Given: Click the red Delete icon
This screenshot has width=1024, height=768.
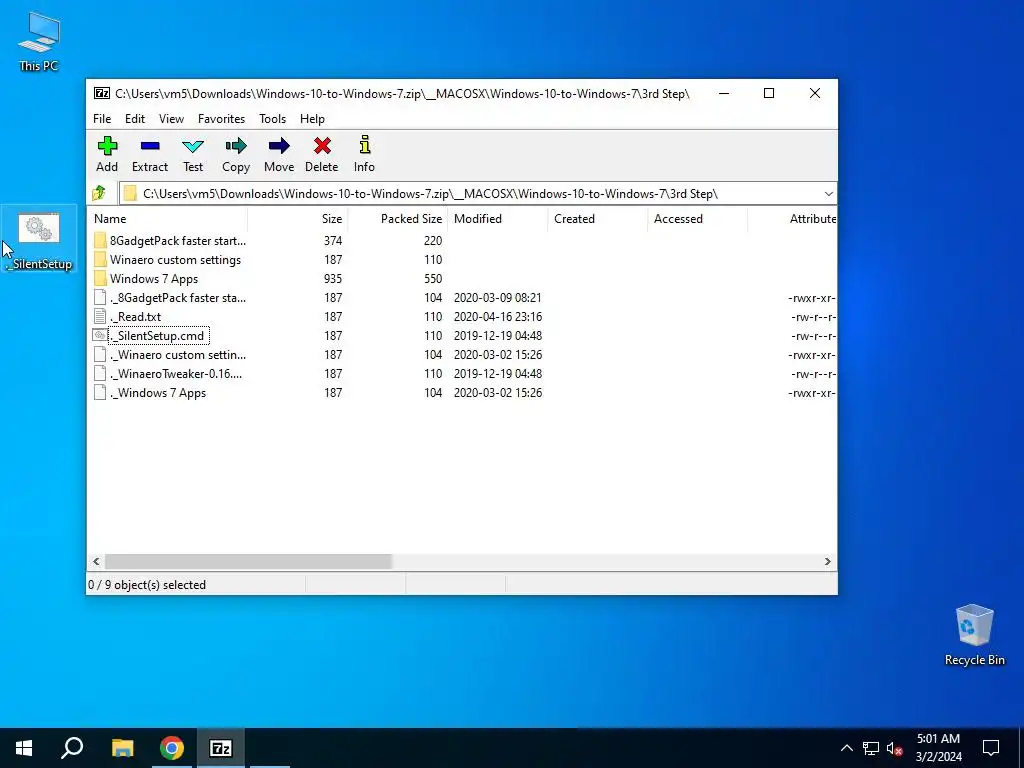Looking at the screenshot, I should tap(322, 146).
